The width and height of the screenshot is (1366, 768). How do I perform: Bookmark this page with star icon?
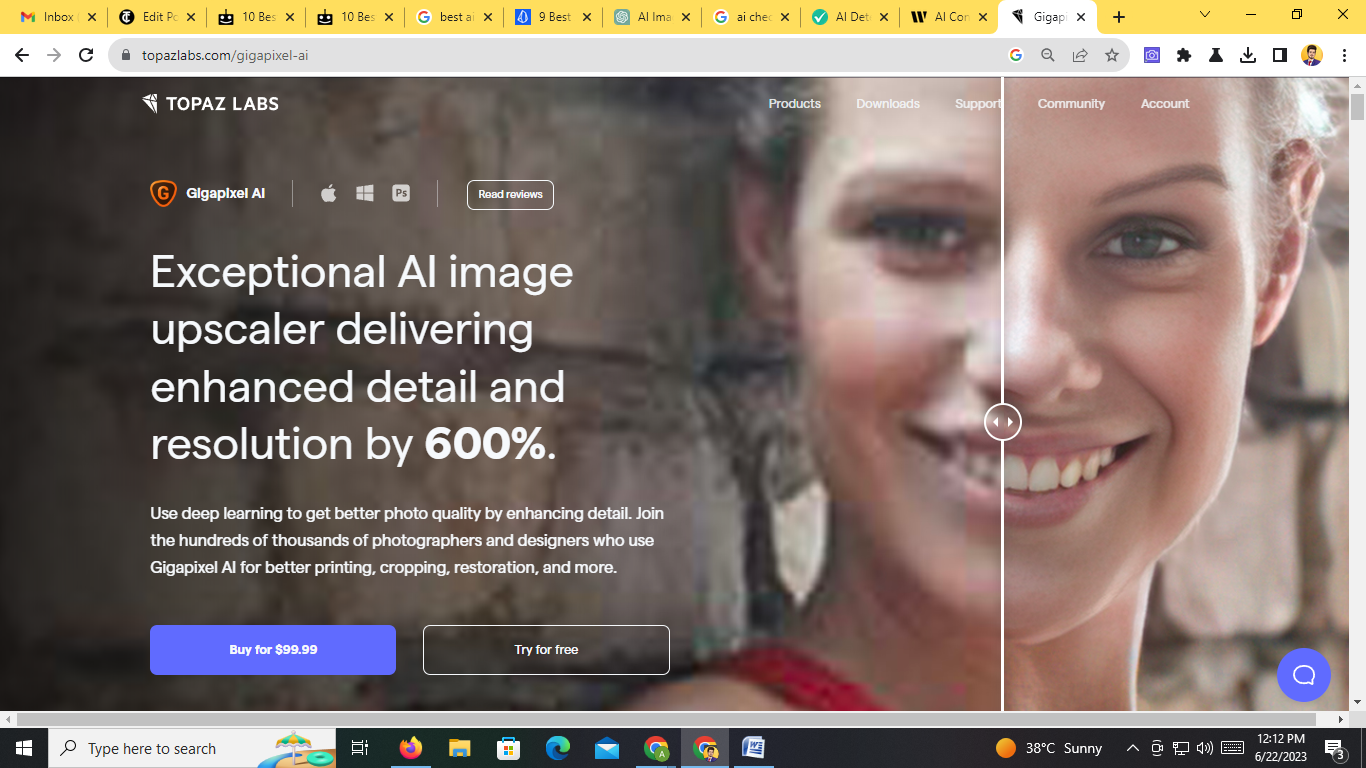[1112, 56]
